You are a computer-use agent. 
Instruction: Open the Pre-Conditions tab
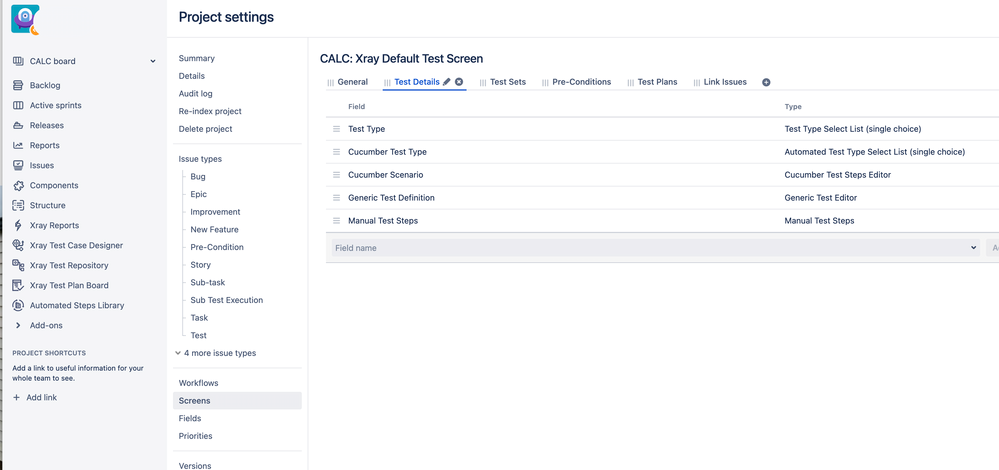[x=581, y=82]
